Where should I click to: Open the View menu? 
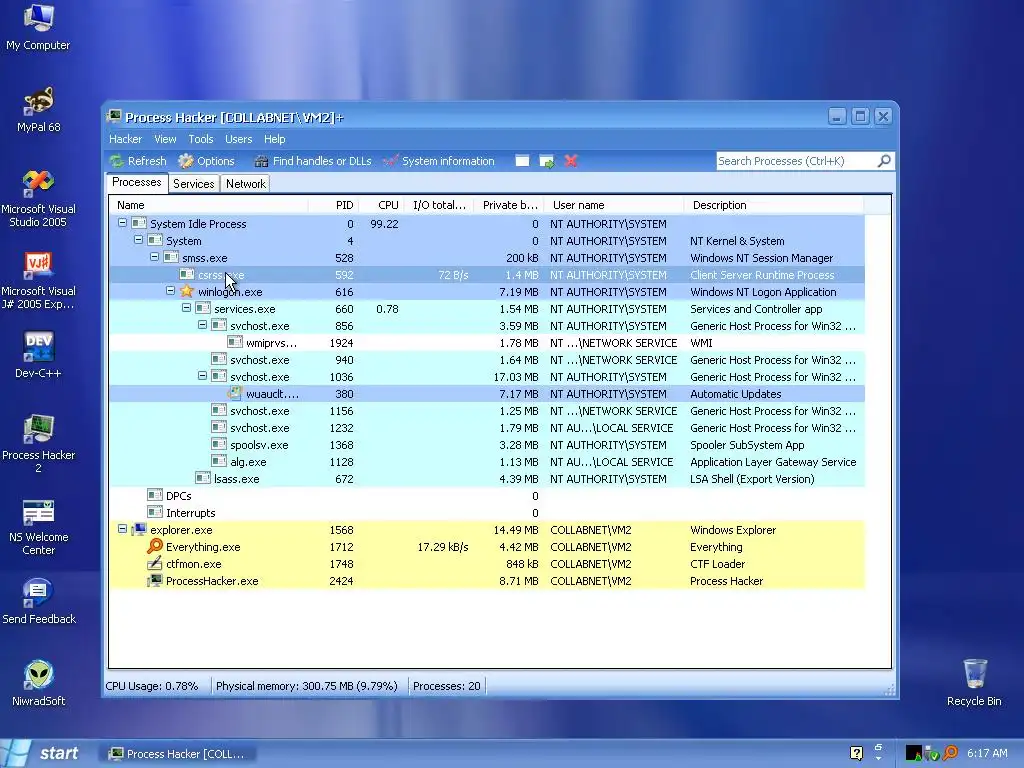point(165,139)
